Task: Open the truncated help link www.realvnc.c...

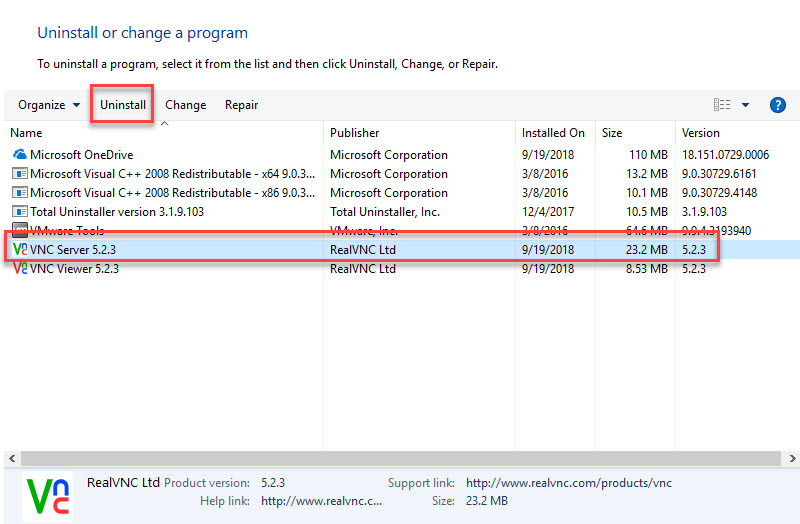Action: [321, 501]
